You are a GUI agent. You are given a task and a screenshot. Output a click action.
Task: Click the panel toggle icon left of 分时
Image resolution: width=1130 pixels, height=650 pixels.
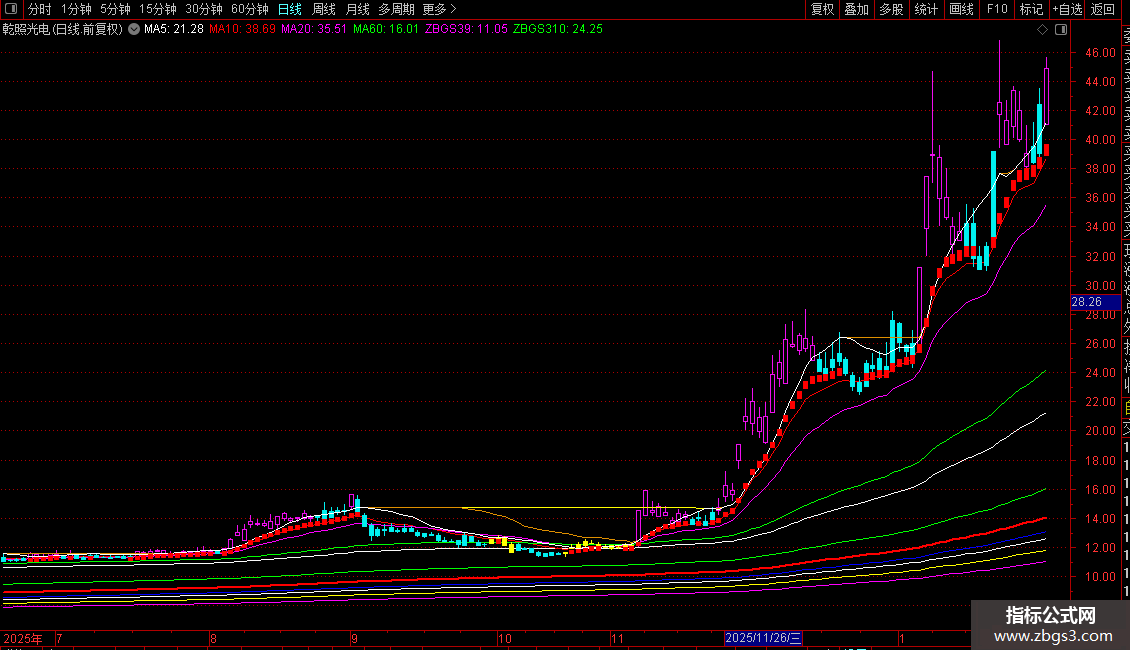click(11, 9)
